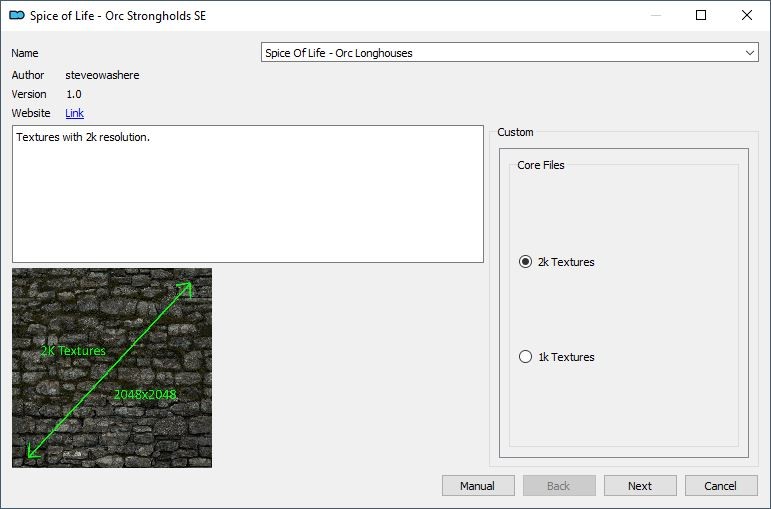Click the window title bar text
Screen dimensions: 771x509
(x=118, y=15)
